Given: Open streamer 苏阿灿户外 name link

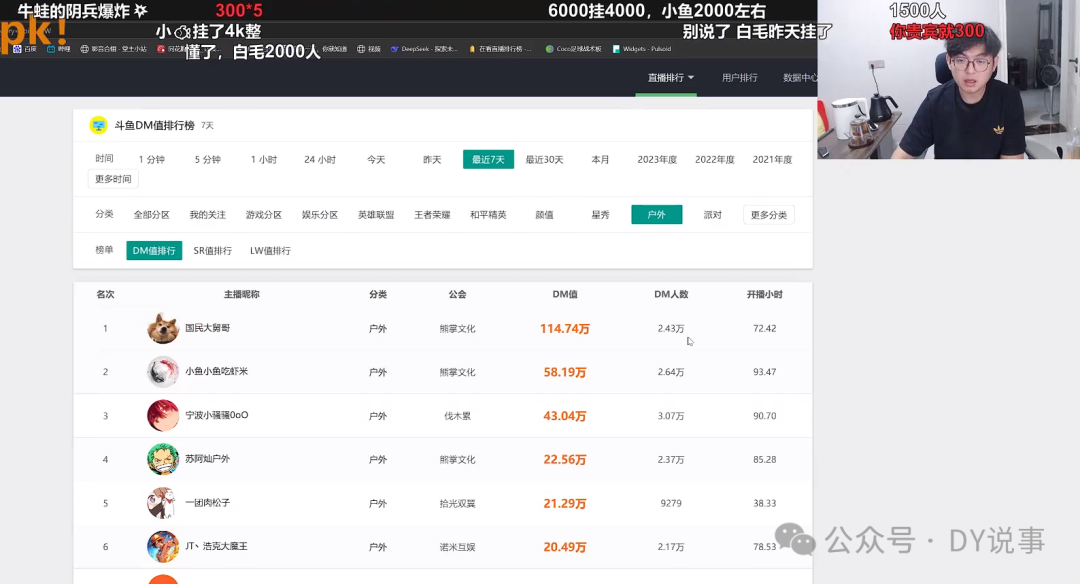Looking at the screenshot, I should pos(207,459).
